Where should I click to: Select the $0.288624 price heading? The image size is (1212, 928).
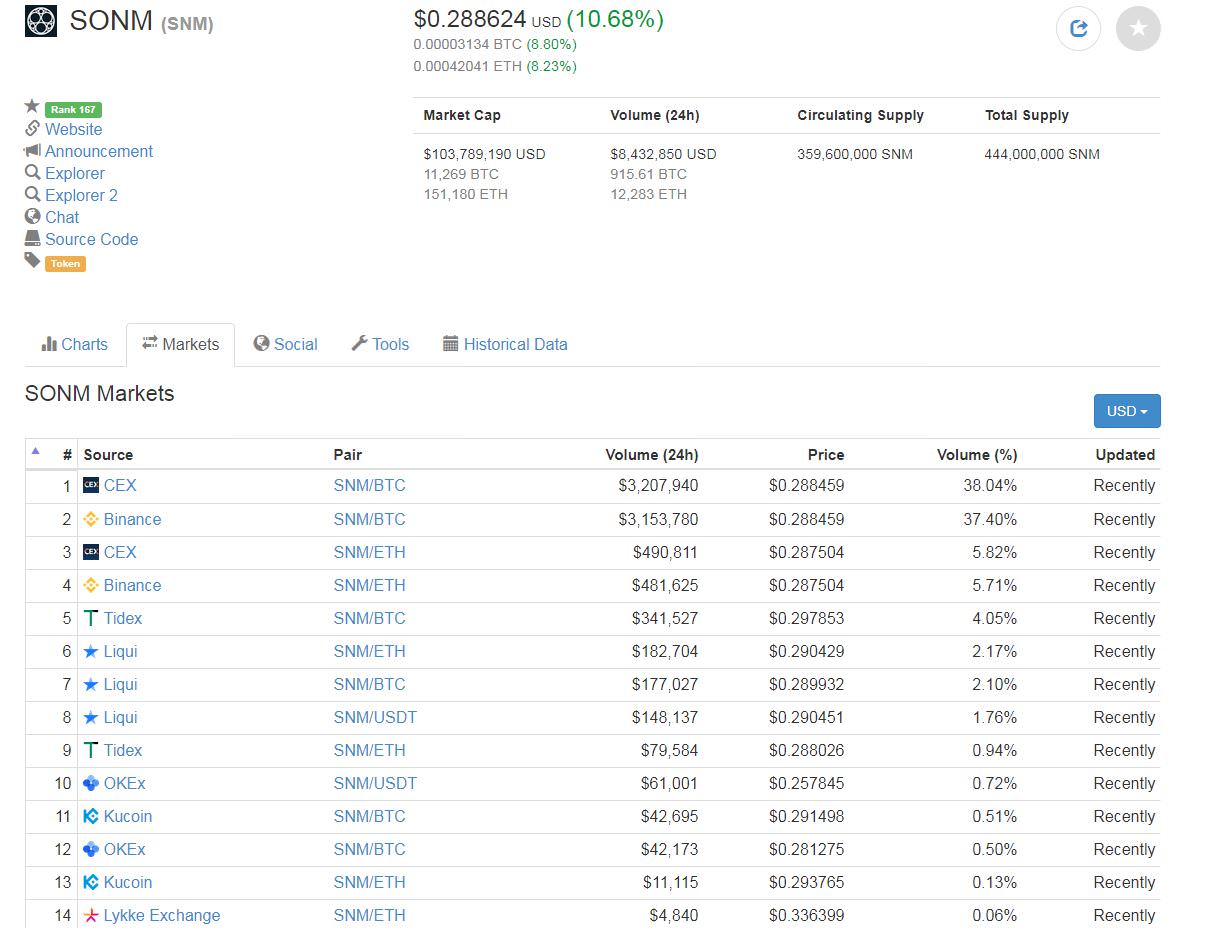coord(470,19)
